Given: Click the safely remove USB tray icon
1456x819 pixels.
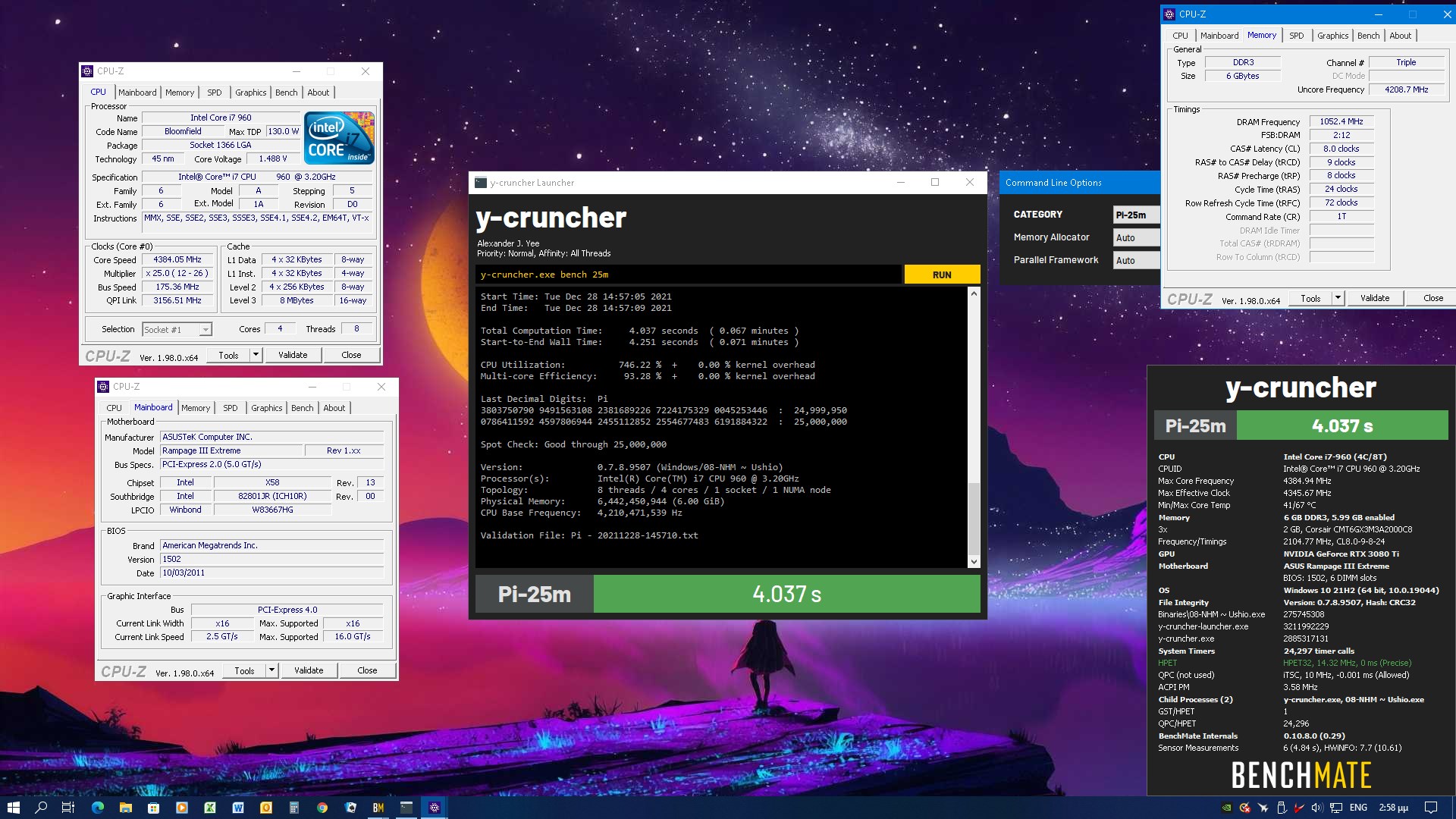Looking at the screenshot, I should point(1282,808).
